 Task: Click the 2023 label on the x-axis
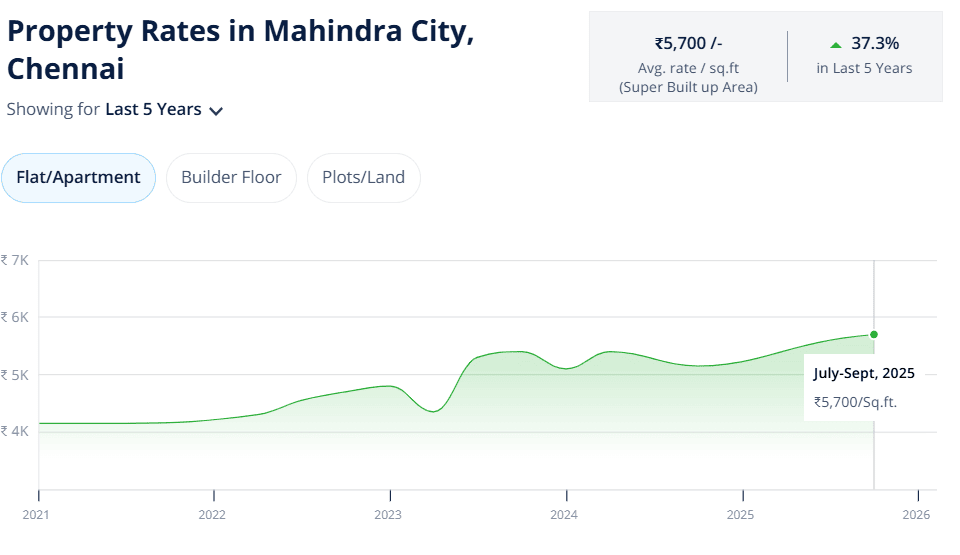(x=388, y=515)
